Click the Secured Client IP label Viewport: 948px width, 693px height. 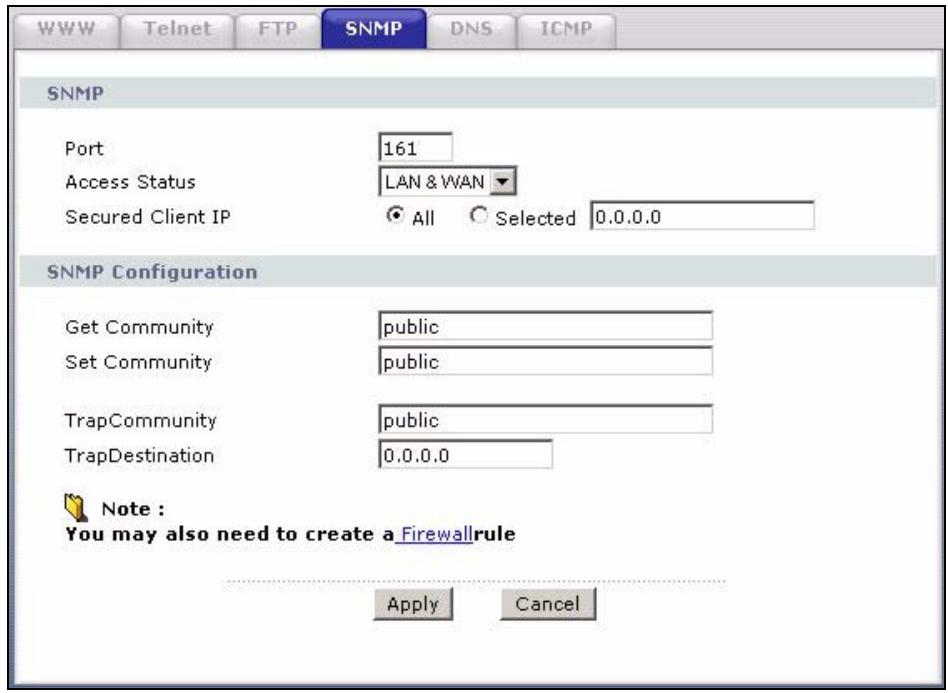[x=148, y=217]
